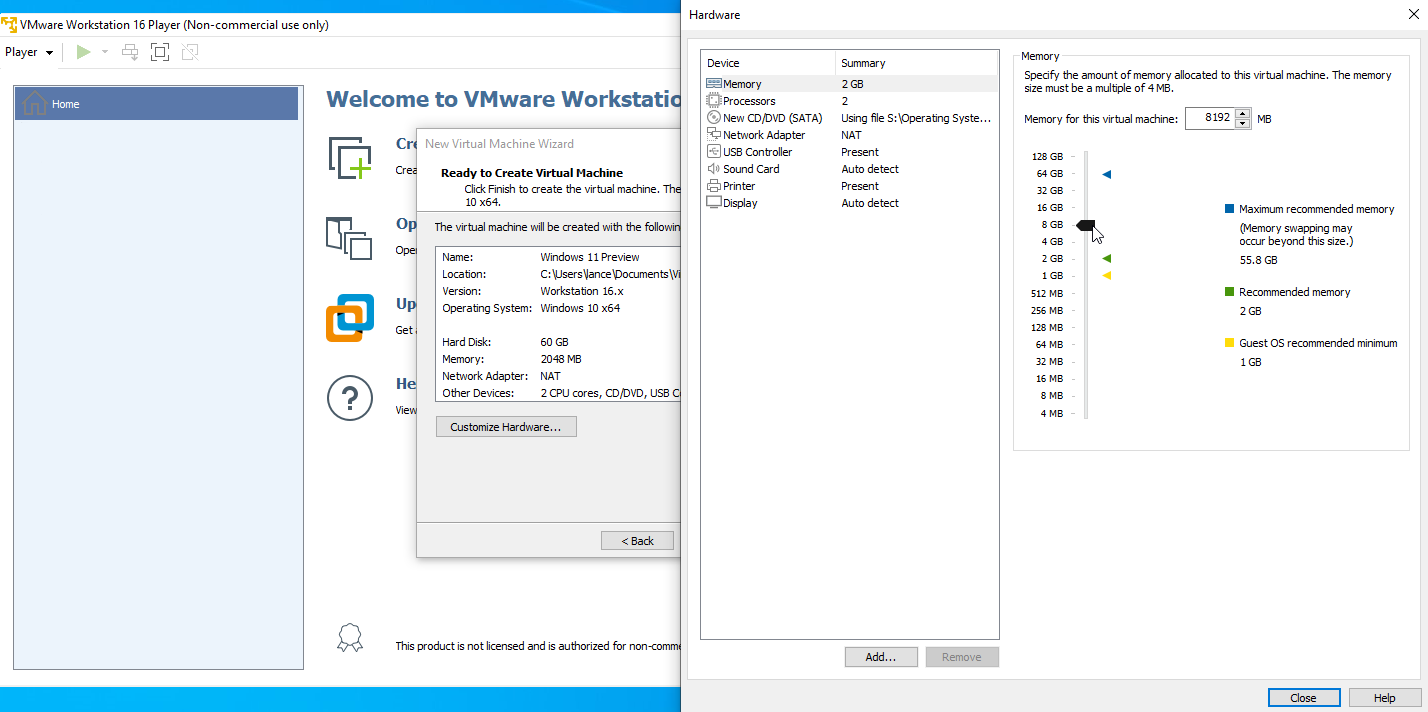Decrease memory with the down spinner arrow
Image resolution: width=1428 pixels, height=712 pixels.
pyautogui.click(x=1243, y=124)
